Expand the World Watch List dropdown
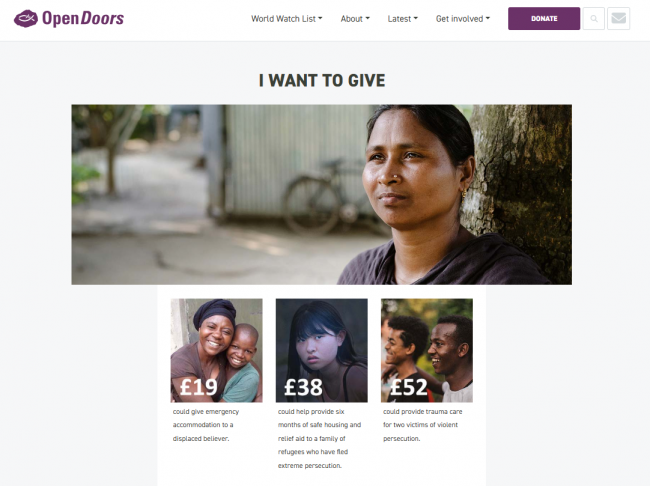The width and height of the screenshot is (650, 486). coord(286,19)
